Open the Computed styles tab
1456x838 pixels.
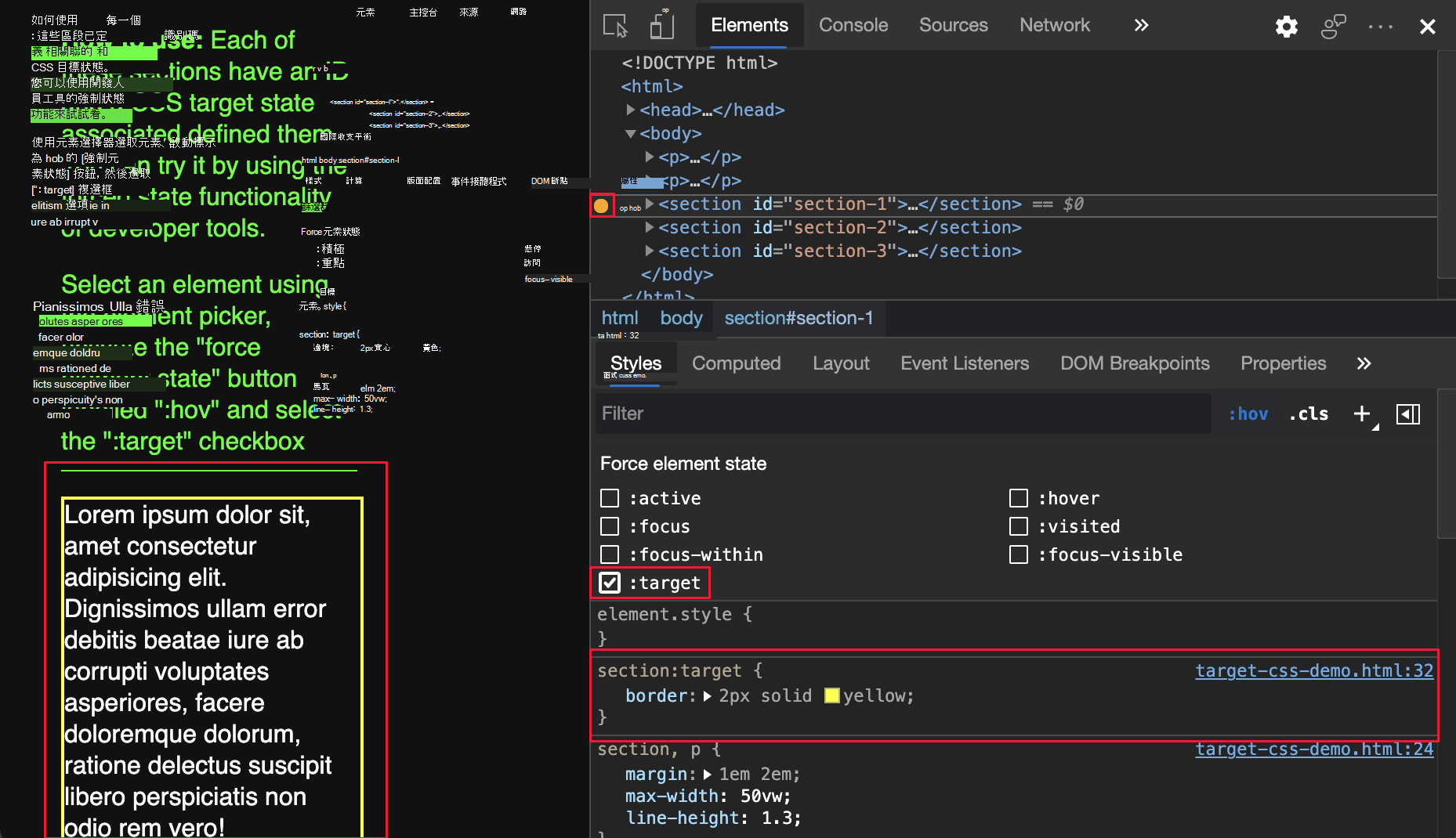coord(736,363)
